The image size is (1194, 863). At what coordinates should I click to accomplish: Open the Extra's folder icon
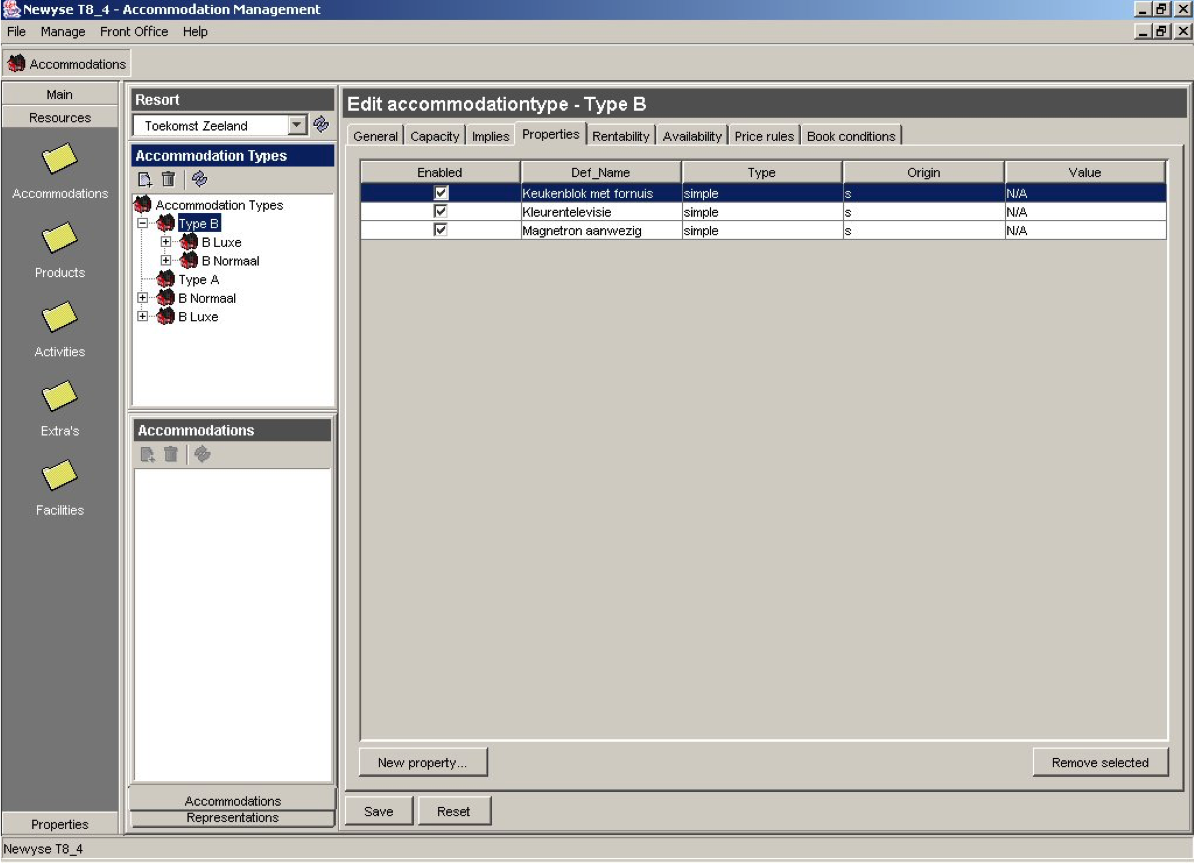(x=59, y=398)
